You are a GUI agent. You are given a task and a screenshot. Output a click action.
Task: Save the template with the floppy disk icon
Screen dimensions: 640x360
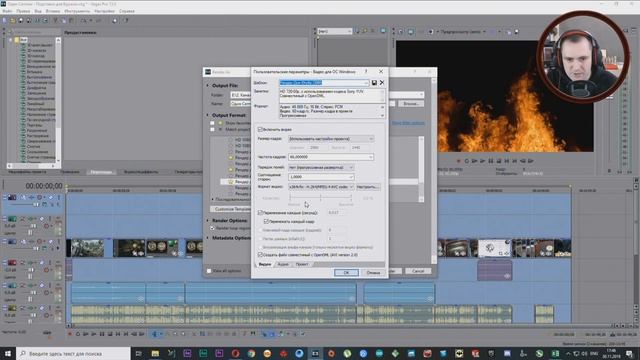coord(374,82)
